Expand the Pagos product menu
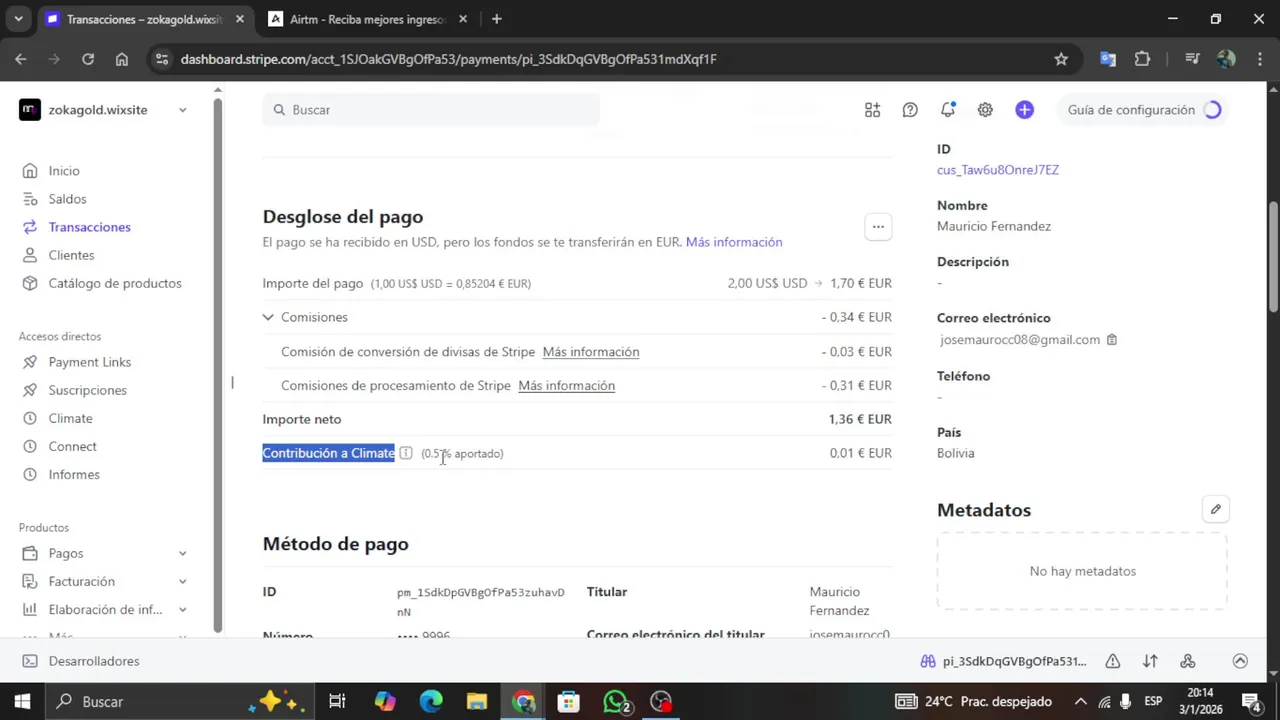Screen dimensions: 1280x720 pyautogui.click(x=182, y=553)
